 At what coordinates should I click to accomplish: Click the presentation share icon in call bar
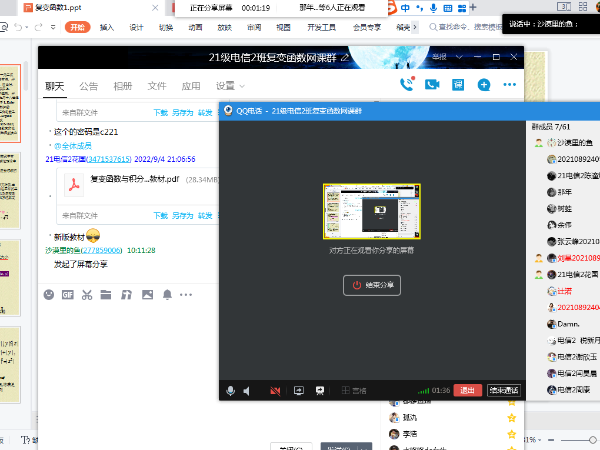[320, 390]
